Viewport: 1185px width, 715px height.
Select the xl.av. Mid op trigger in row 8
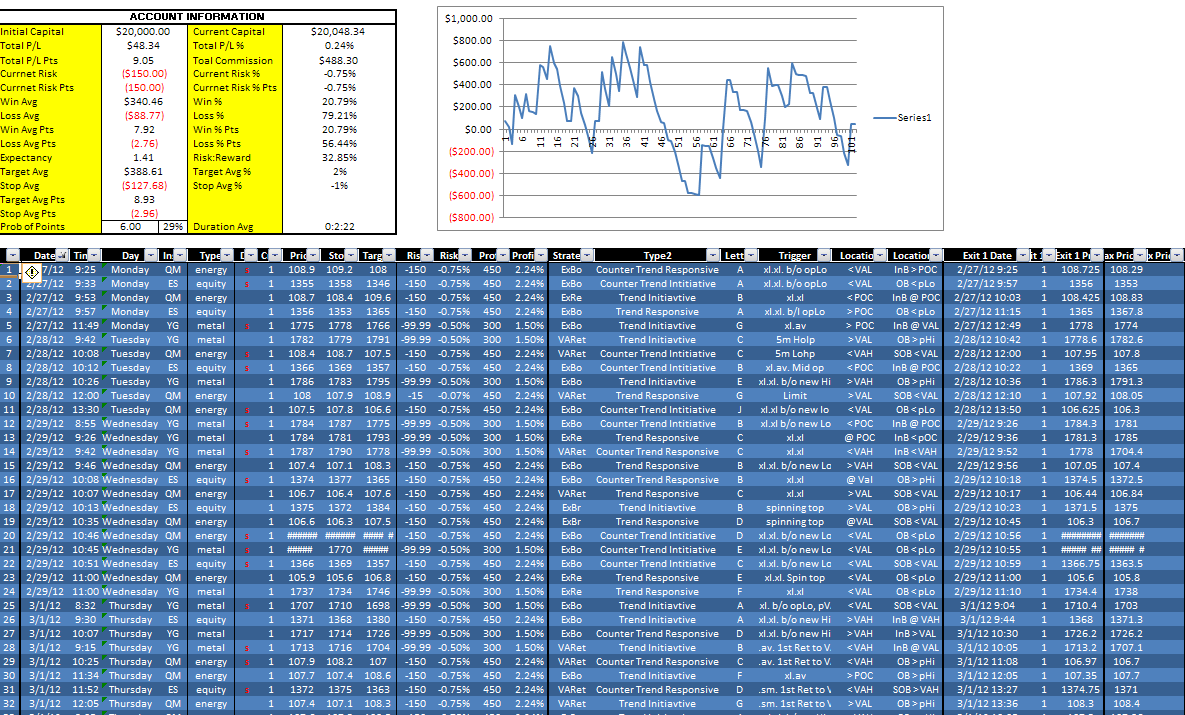pyautogui.click(x=794, y=368)
